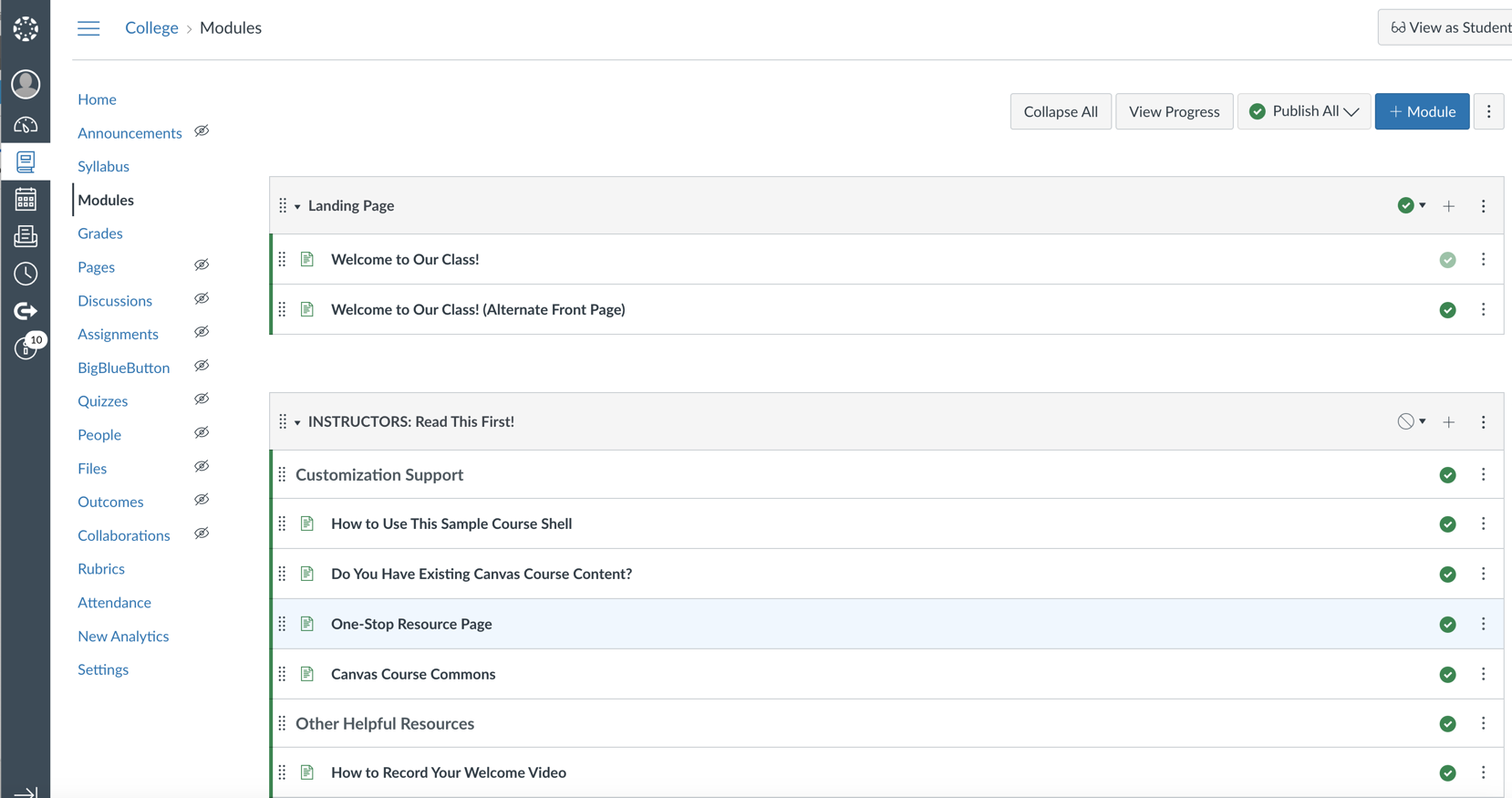Click Collapse All button
The image size is (1512, 798).
(x=1061, y=111)
